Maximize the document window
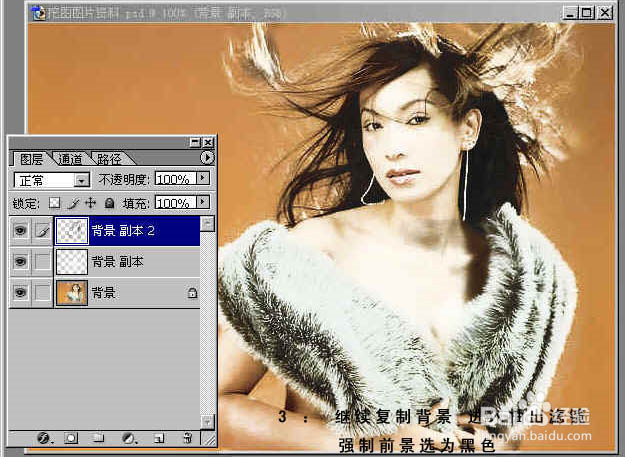The image size is (625, 457). point(587,13)
